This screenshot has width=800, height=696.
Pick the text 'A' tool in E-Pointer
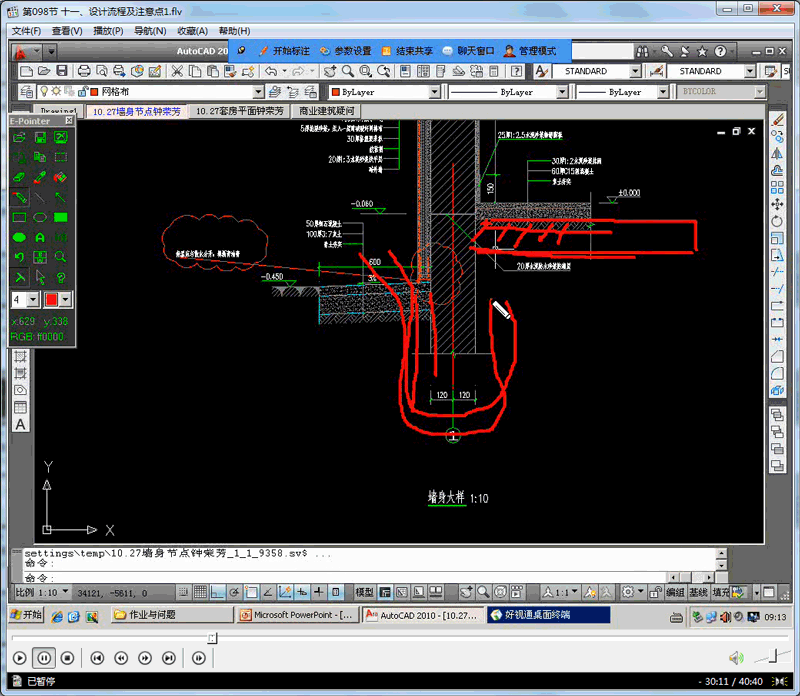tap(40, 238)
